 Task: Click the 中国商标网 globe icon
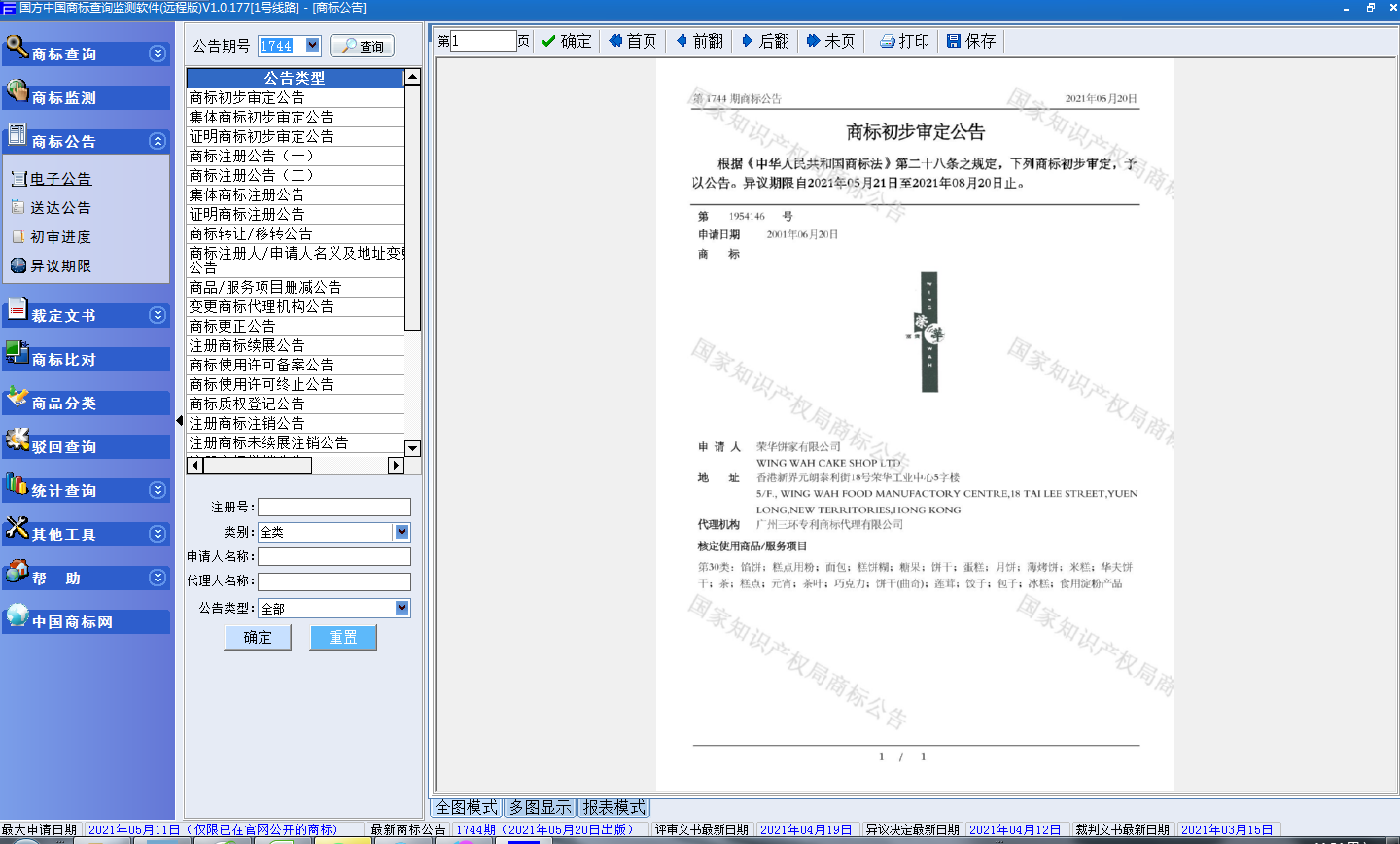(17, 615)
